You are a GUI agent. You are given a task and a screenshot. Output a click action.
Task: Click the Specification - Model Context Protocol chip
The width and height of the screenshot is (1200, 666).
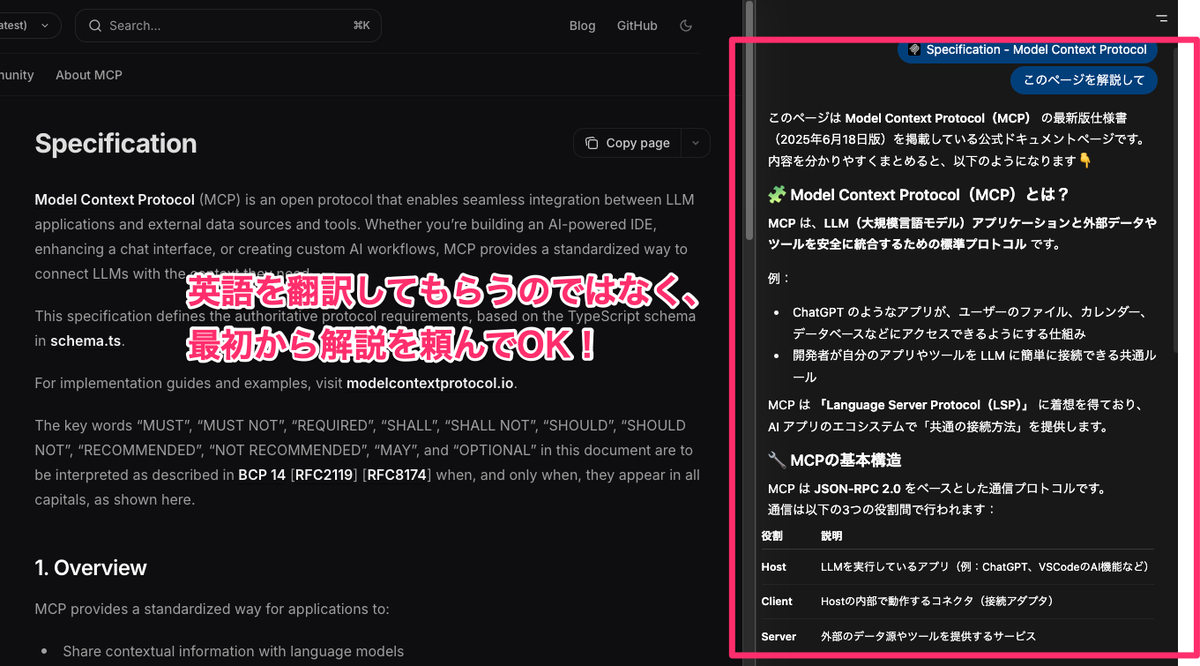point(1028,49)
